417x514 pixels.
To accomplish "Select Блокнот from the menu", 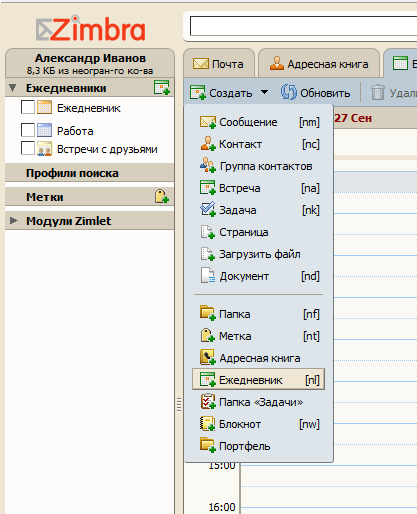I will tap(259, 424).
